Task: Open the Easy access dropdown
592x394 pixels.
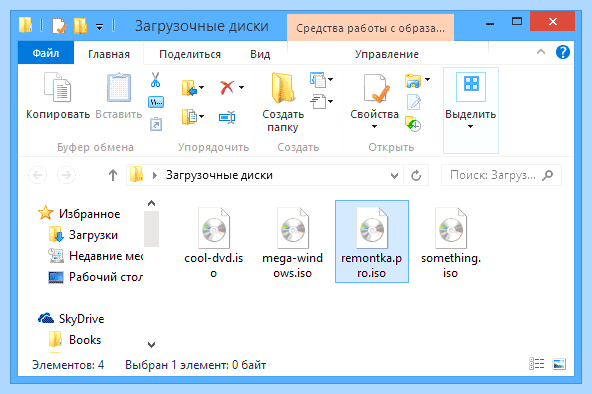Action: coord(321,102)
